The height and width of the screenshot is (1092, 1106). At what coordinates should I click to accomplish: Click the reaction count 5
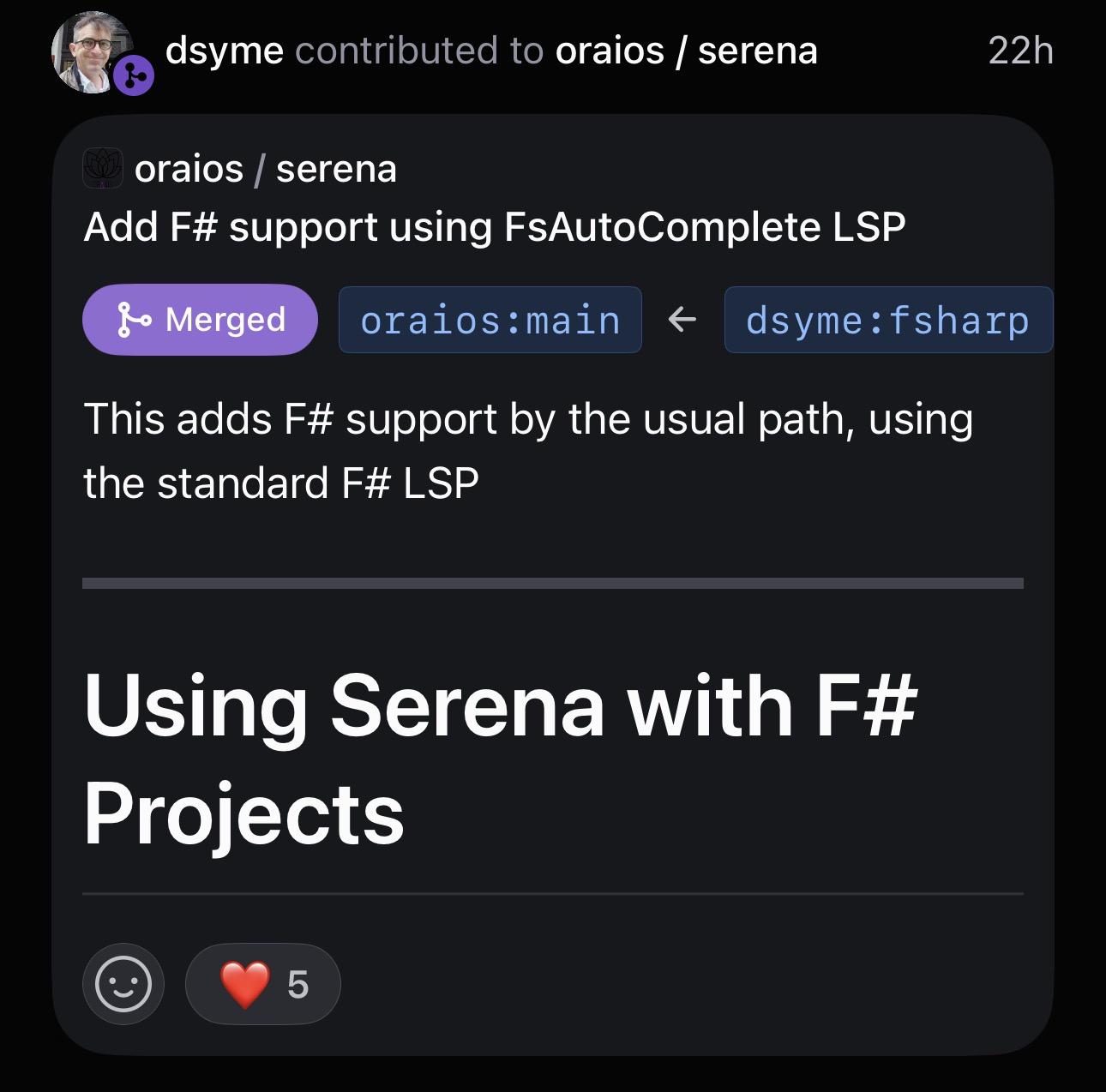coord(298,984)
